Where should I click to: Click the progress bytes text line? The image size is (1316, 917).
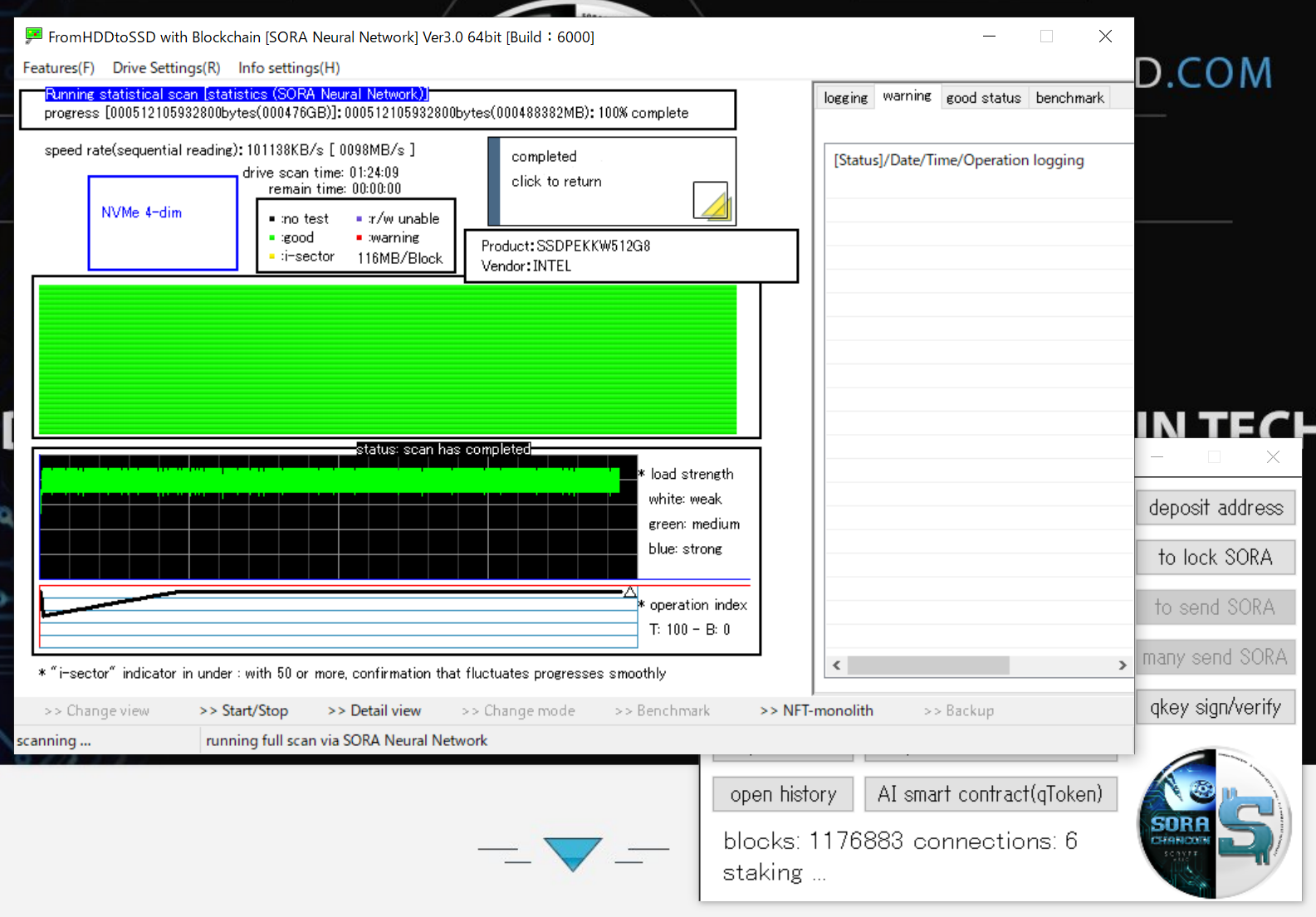(x=366, y=113)
